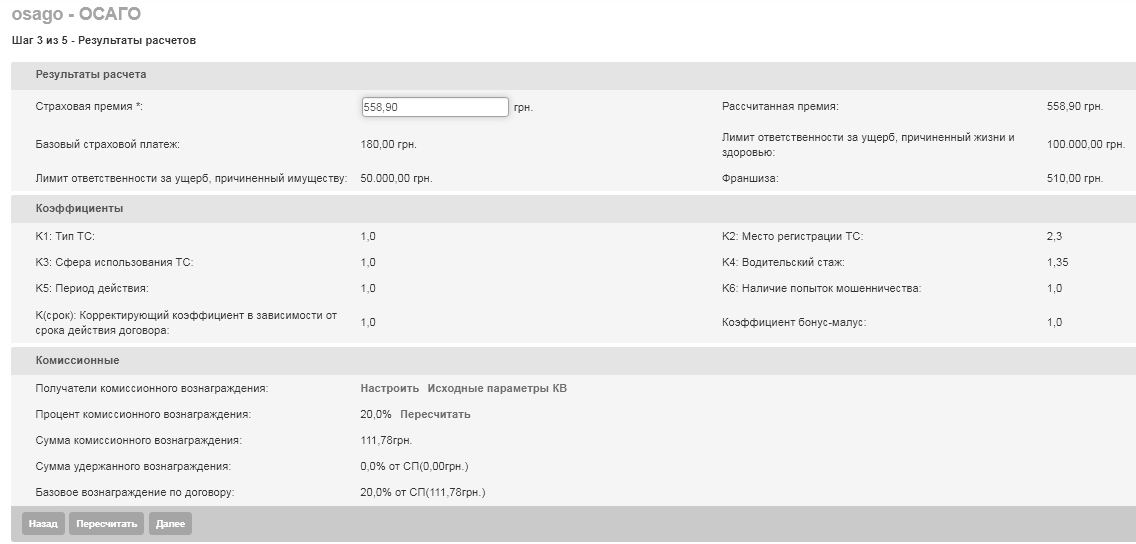Click the Базовый страховой платеж value
Image resolution: width=1136 pixels, height=544 pixels.
(x=388, y=144)
